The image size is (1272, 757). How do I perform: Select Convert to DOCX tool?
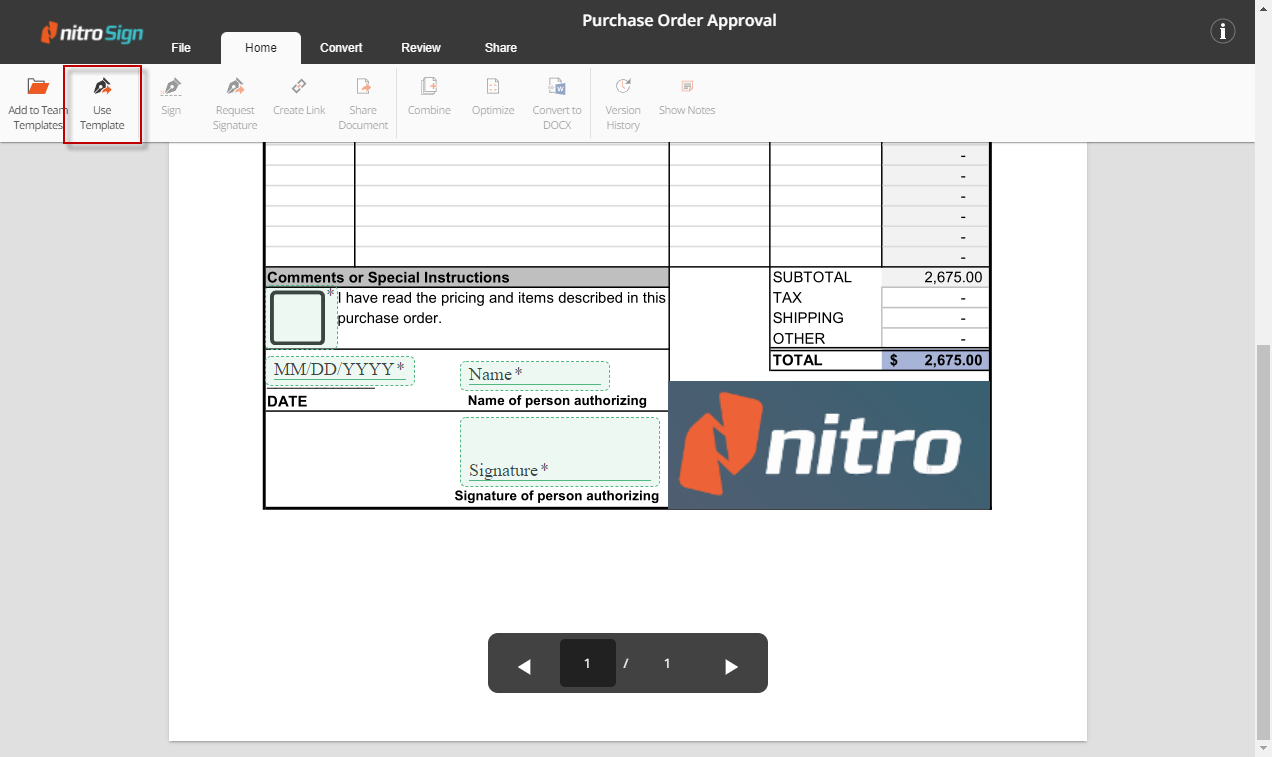557,87
